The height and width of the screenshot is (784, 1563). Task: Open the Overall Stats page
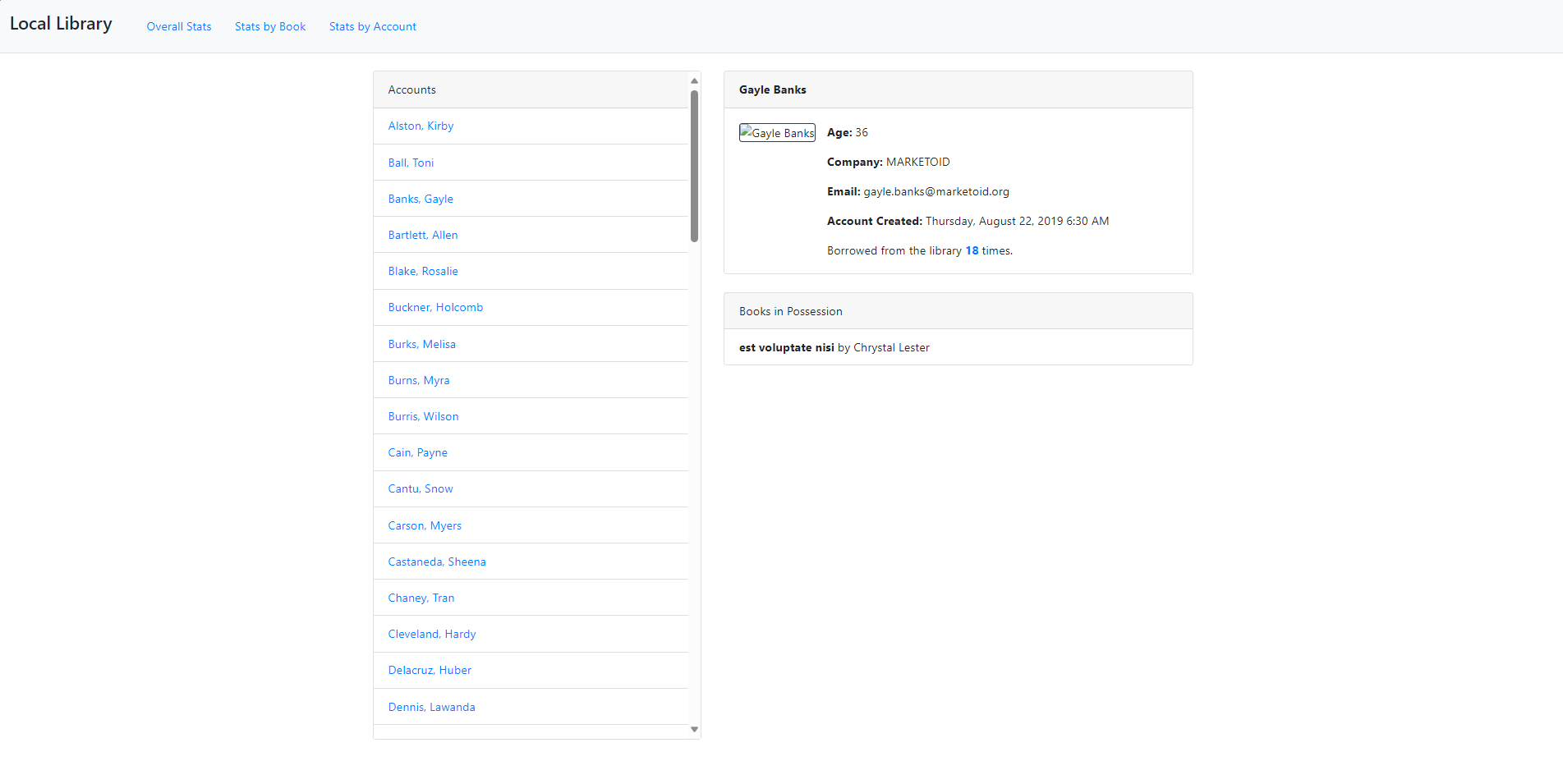click(178, 26)
